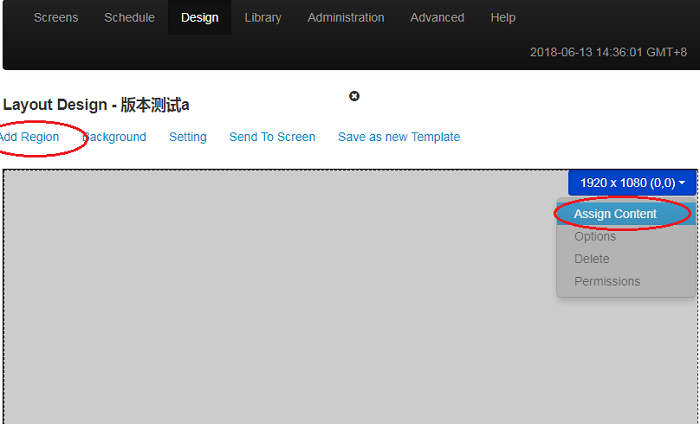Click the circled X icon near the layout title

(354, 96)
